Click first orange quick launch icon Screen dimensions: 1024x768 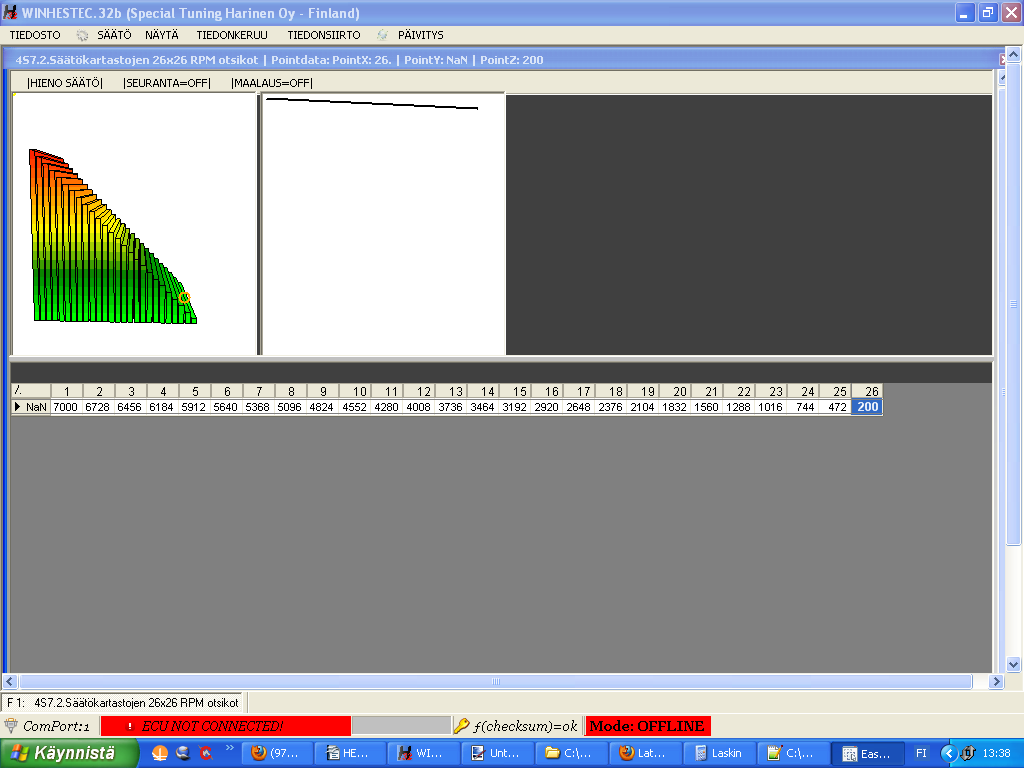point(160,753)
